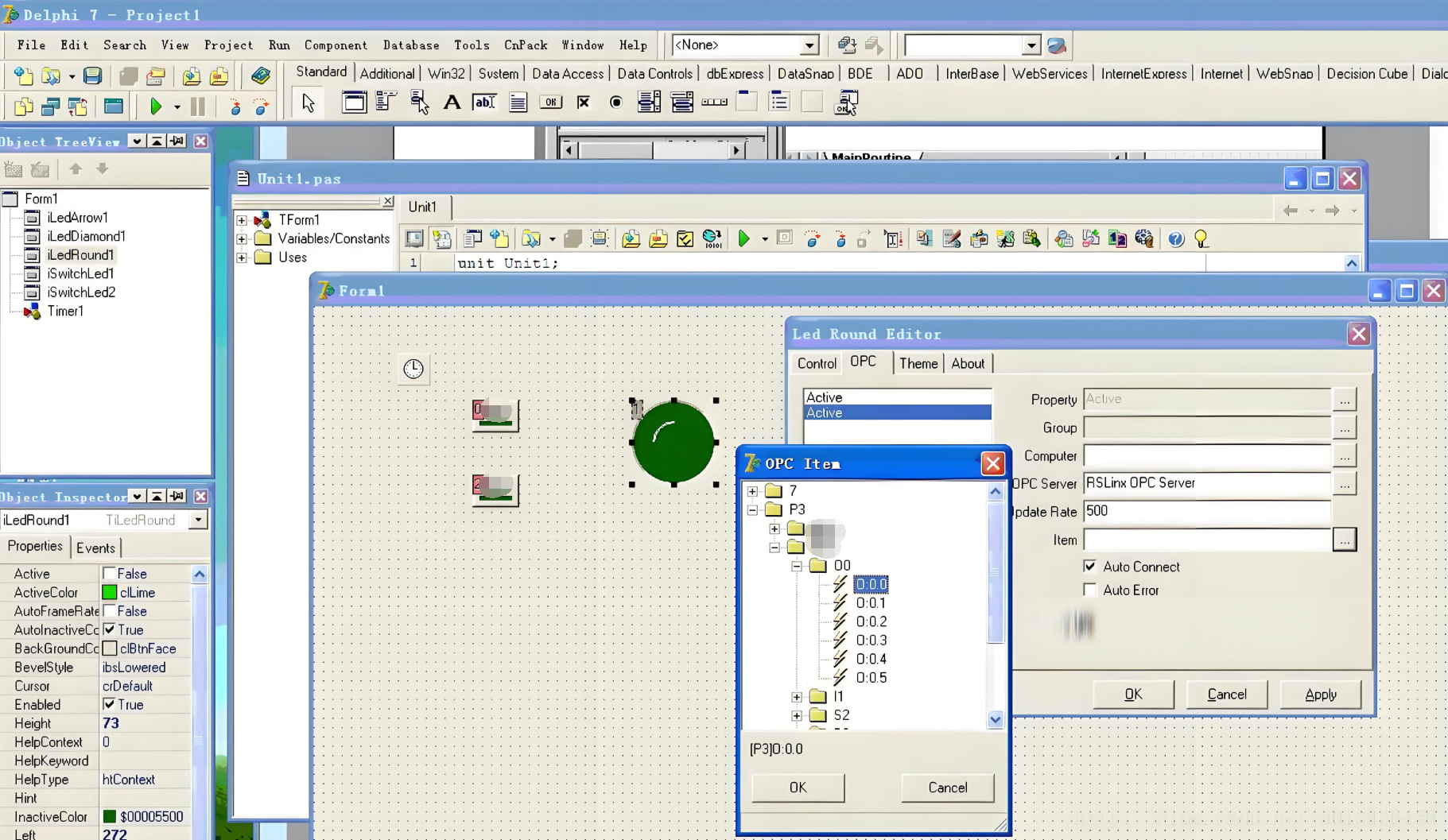Screen dimensions: 1448x840
Task: Click OK in Led Round Editor
Action: point(1133,695)
